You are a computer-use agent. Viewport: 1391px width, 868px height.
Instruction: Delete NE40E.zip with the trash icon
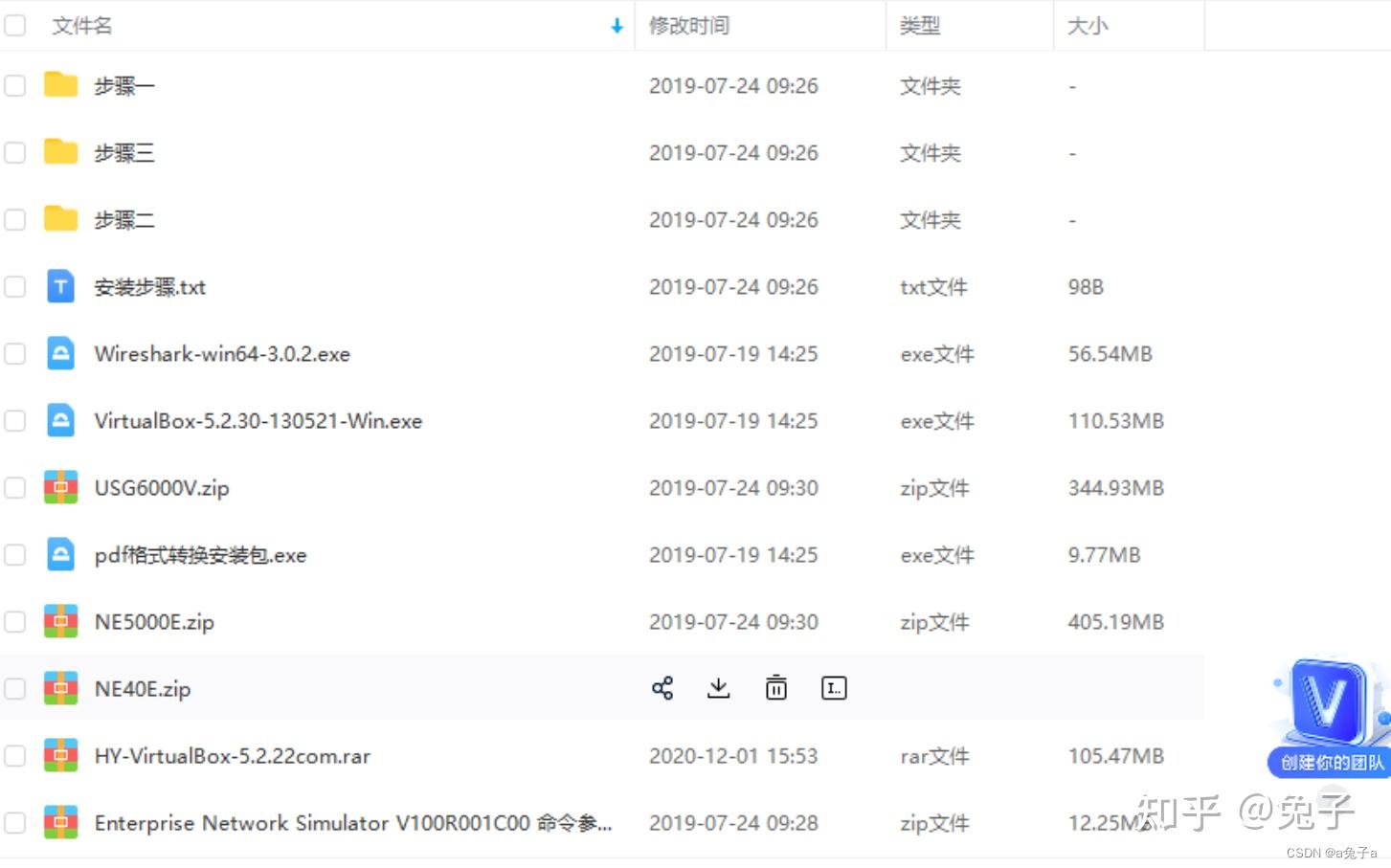[775, 687]
